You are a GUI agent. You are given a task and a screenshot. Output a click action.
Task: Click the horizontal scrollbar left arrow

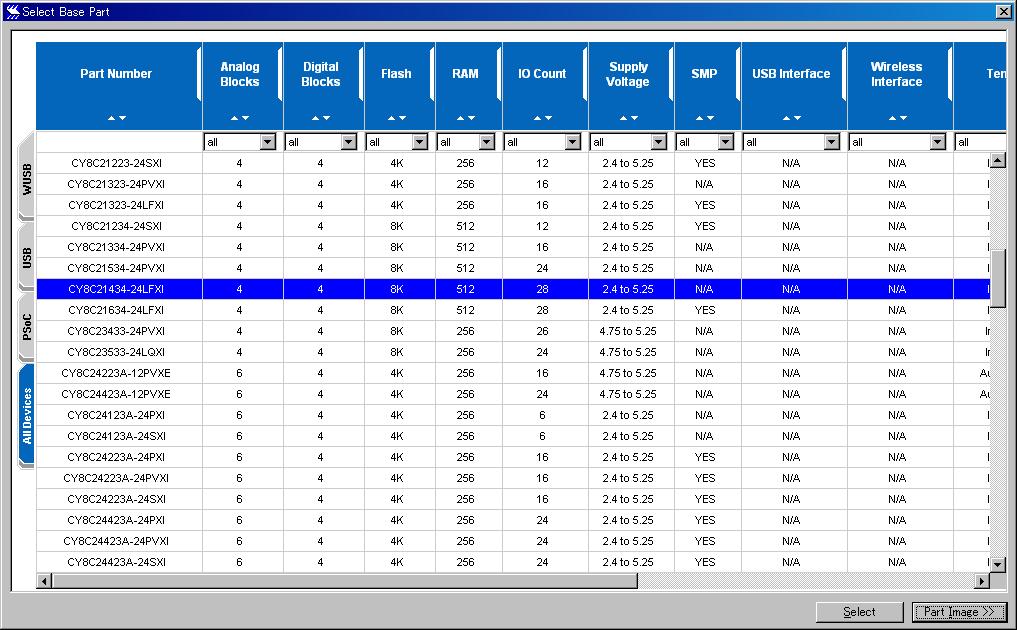(x=44, y=581)
